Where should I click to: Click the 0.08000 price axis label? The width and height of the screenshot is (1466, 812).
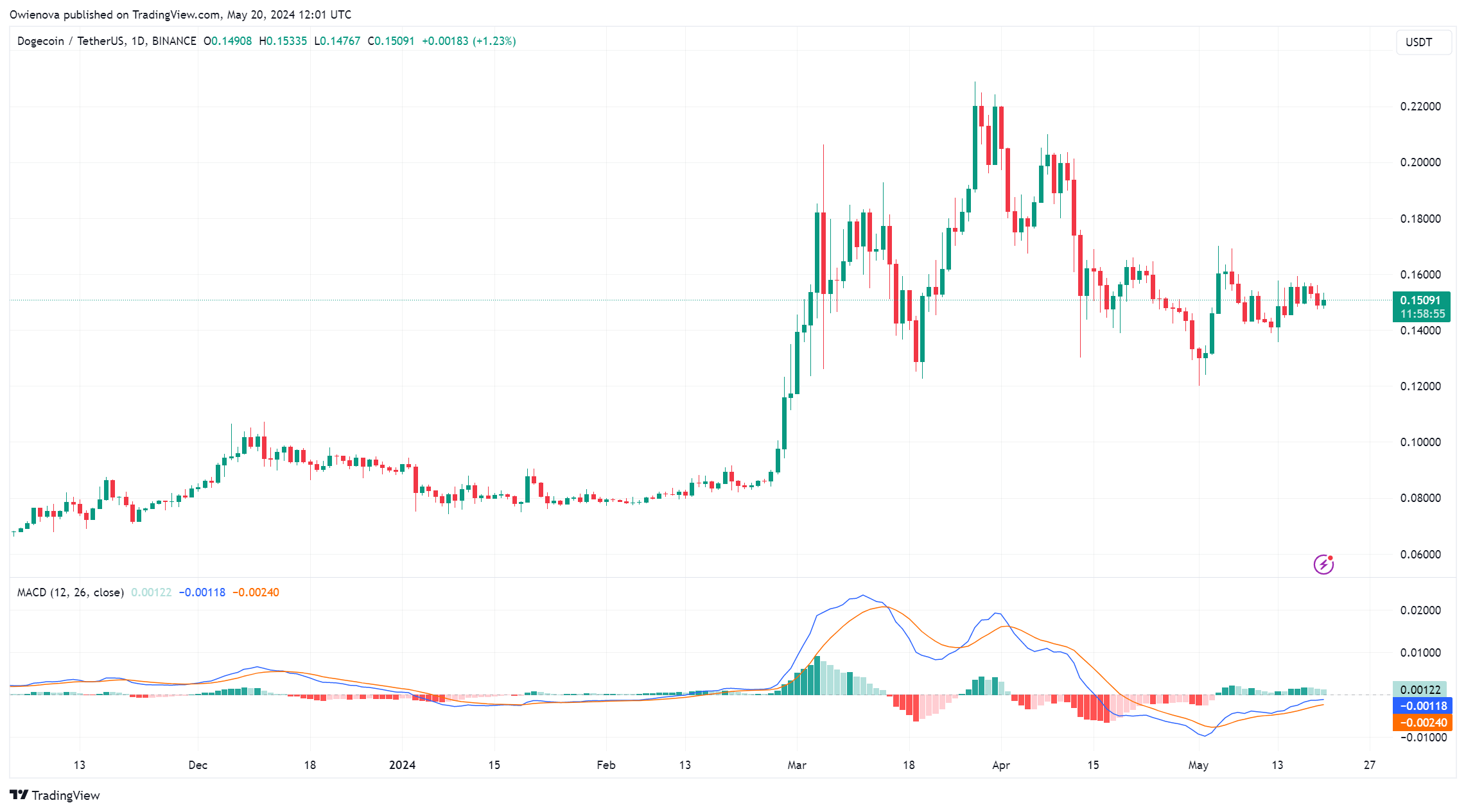[1420, 498]
